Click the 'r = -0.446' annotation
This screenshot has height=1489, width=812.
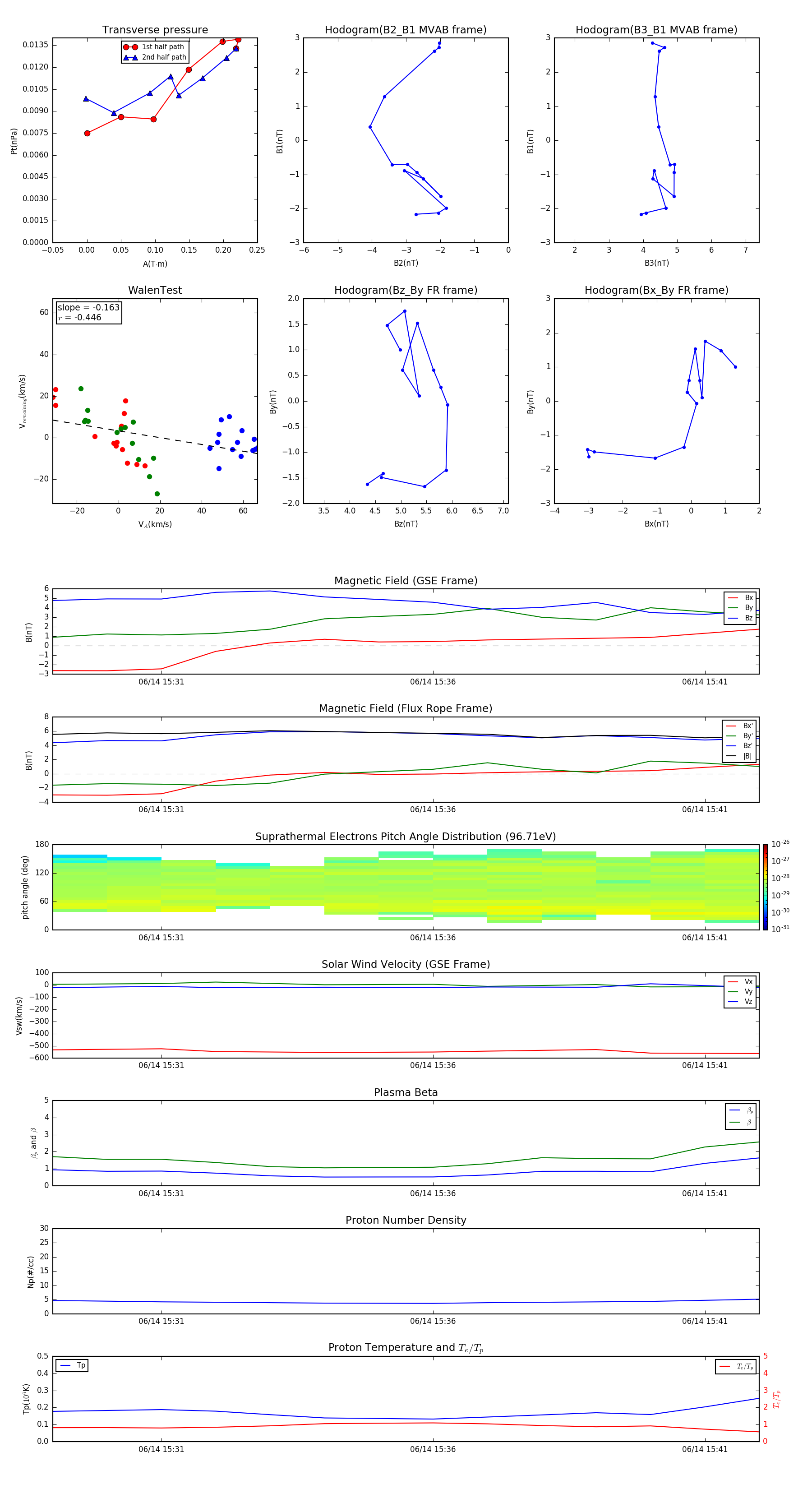pyautogui.click(x=80, y=317)
